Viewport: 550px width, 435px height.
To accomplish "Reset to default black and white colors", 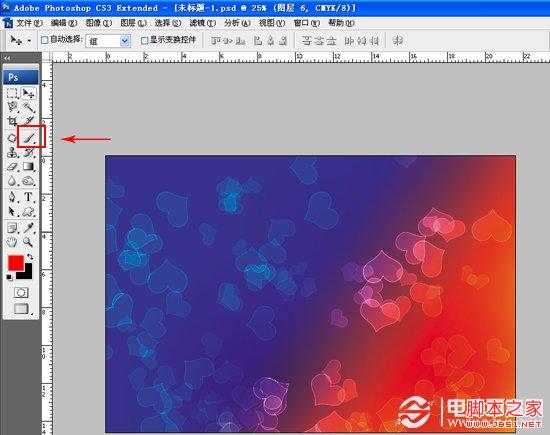I will pyautogui.click(x=9, y=278).
